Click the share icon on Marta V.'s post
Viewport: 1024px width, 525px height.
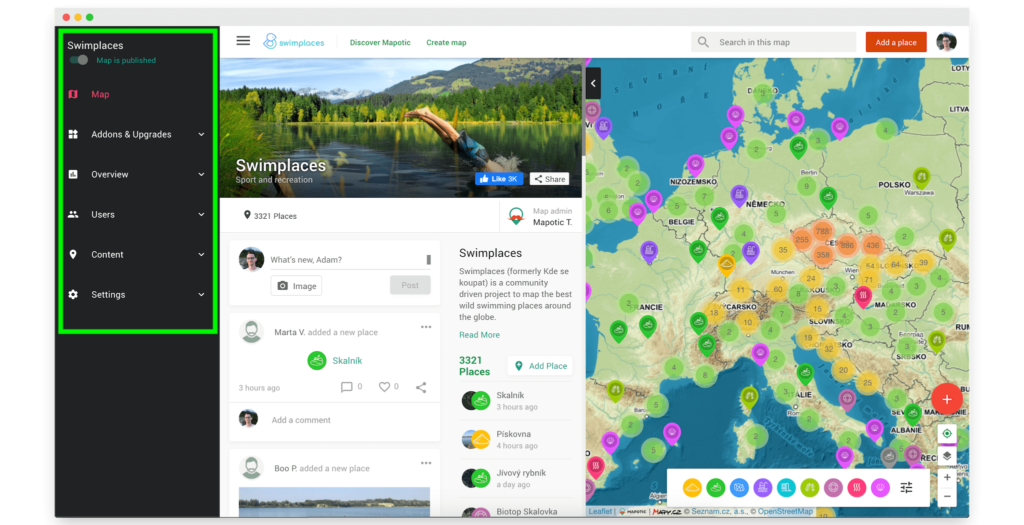421,387
